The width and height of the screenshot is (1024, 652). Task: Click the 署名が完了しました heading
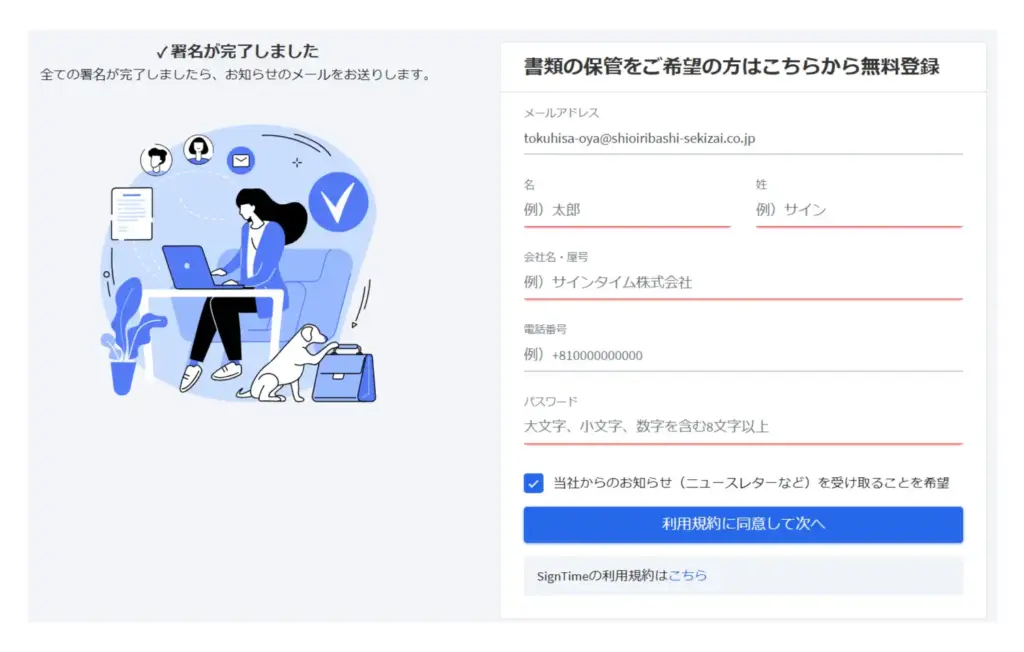coord(238,51)
